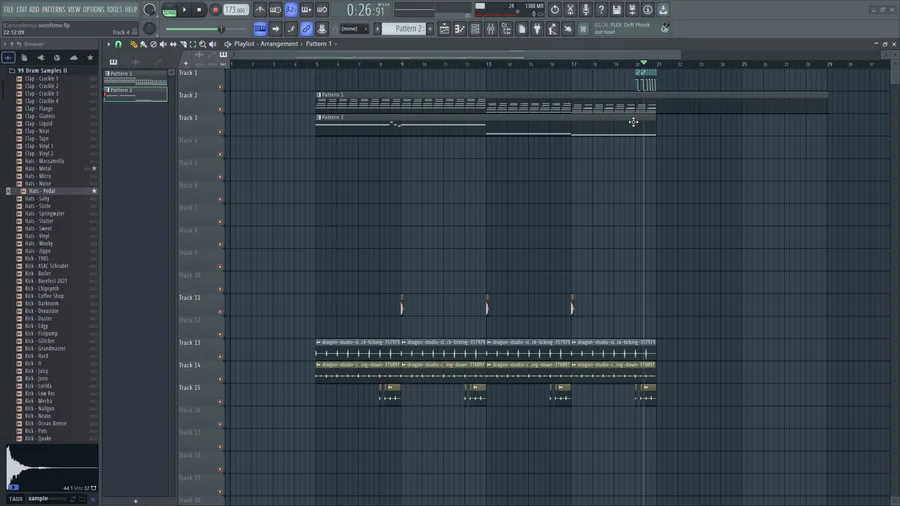900x506 pixels.
Task: Open the View Browser tree icon
Action: tap(506, 29)
